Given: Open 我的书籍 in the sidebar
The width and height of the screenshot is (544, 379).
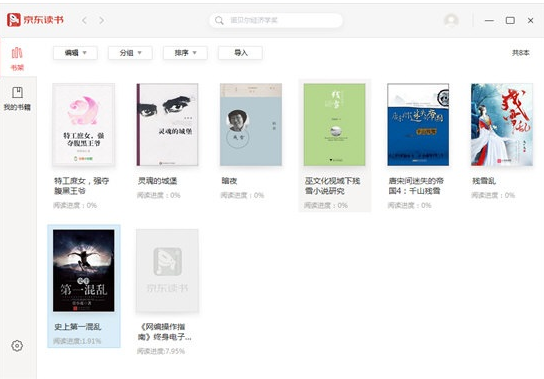Looking at the screenshot, I should coord(17,99).
